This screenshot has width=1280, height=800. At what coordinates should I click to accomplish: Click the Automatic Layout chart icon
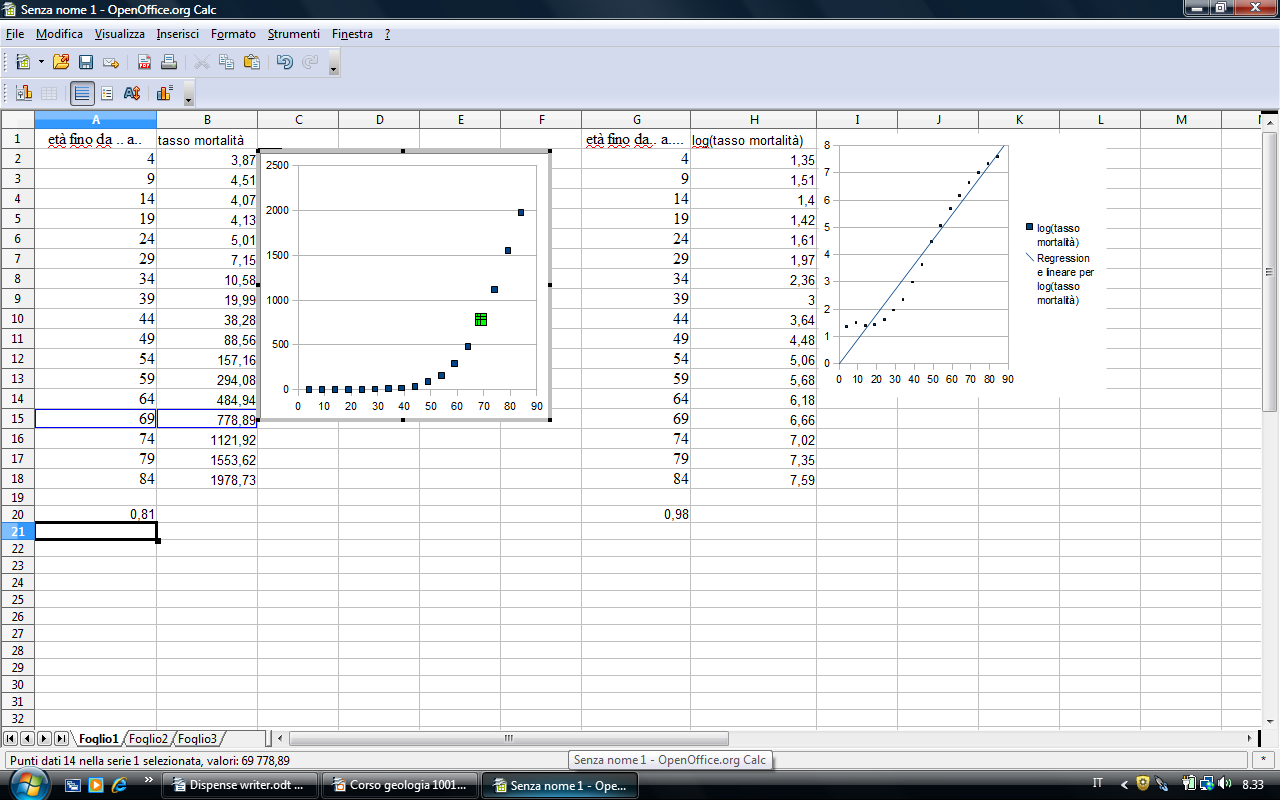(x=165, y=93)
